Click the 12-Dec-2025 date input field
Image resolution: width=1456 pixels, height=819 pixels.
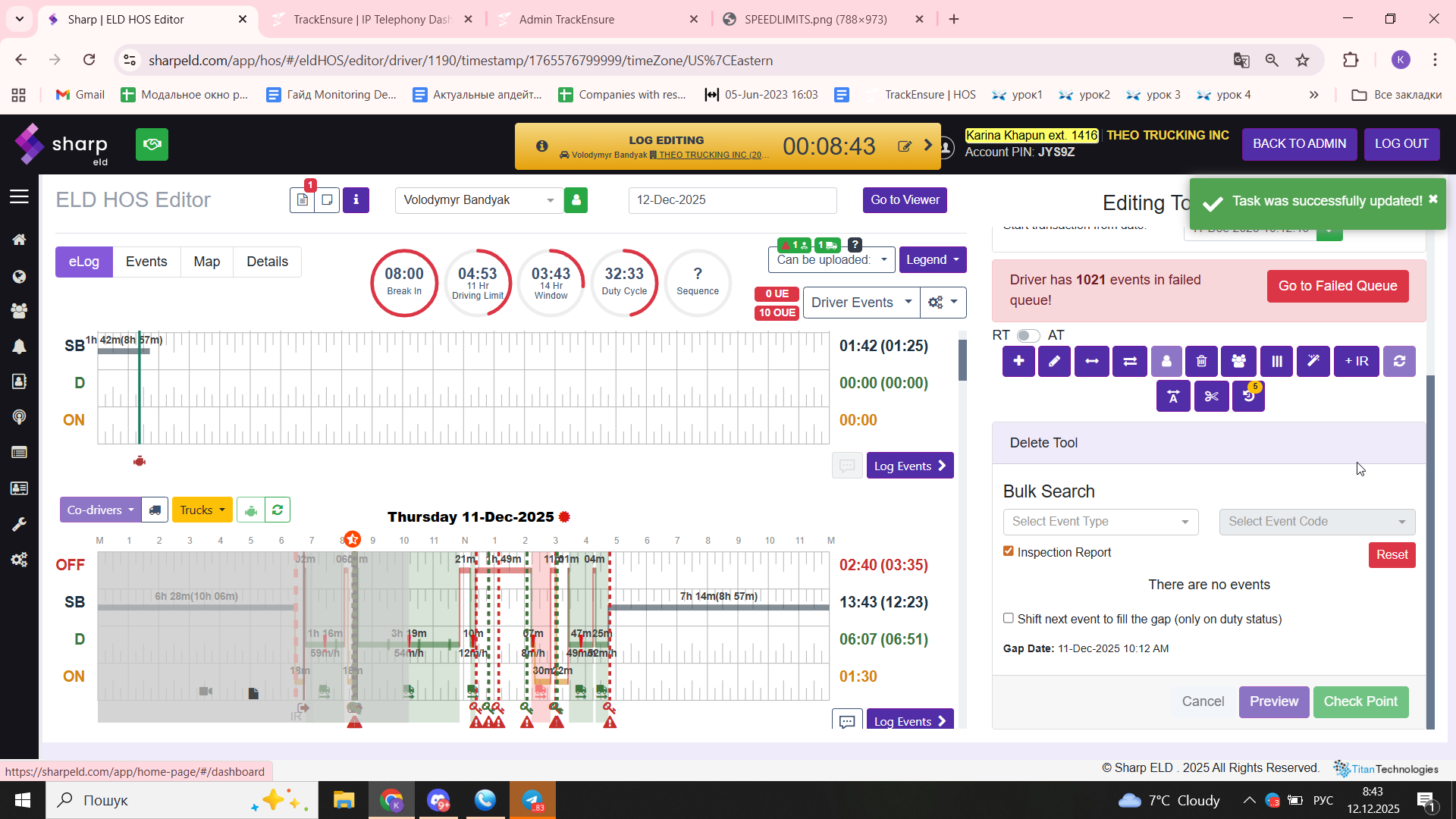732,200
